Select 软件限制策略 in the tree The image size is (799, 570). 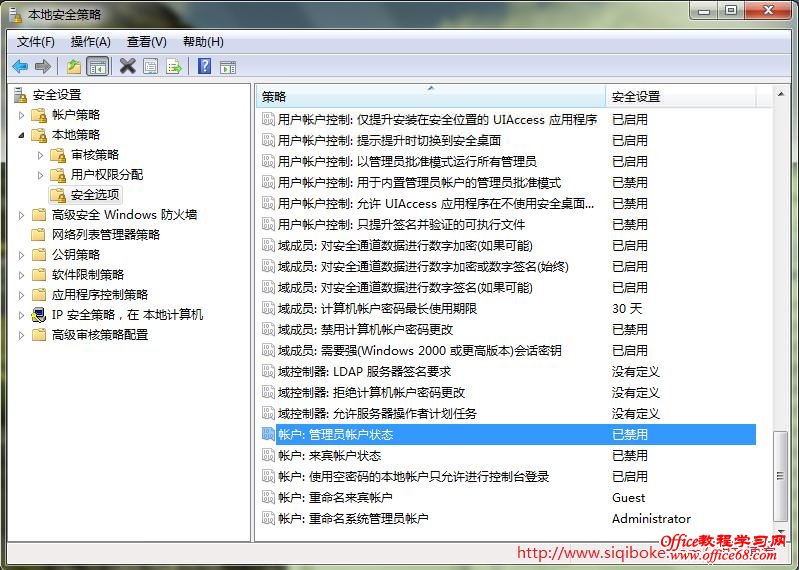pos(88,275)
